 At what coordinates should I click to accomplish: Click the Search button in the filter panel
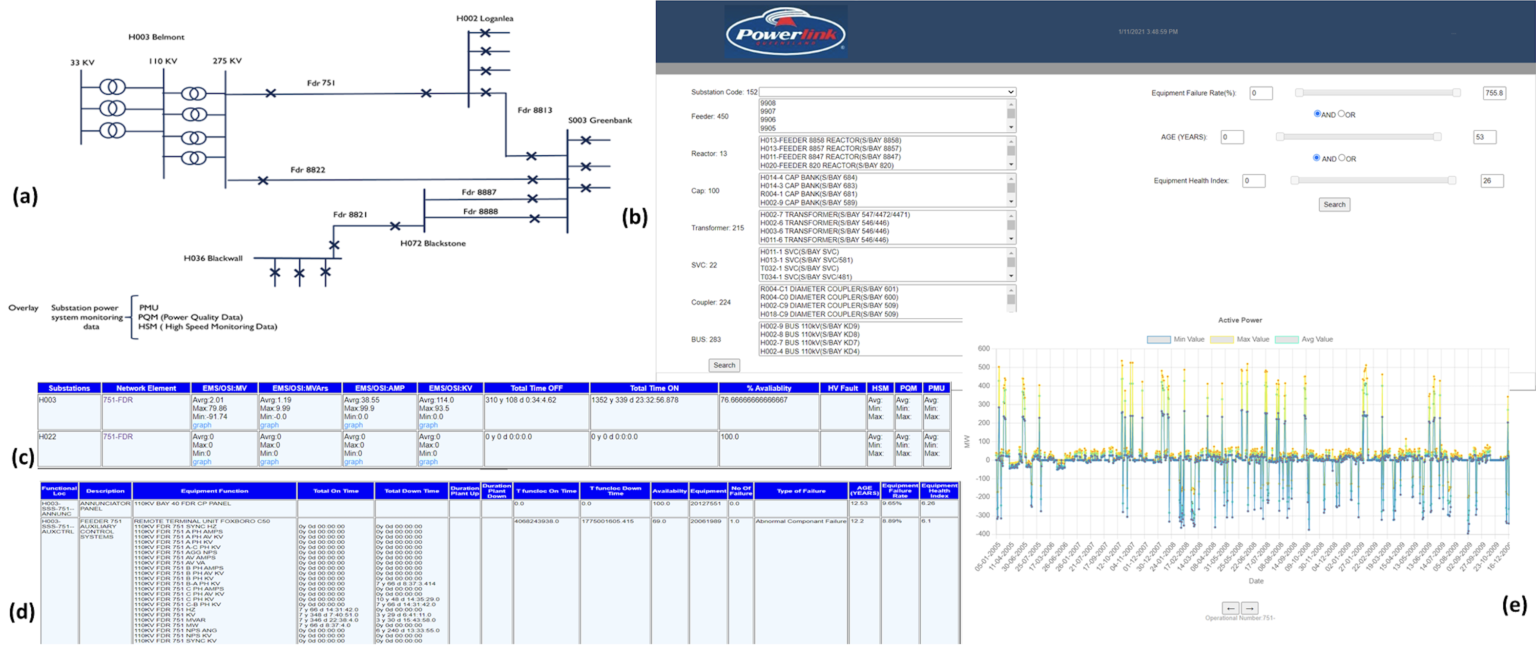click(1334, 204)
